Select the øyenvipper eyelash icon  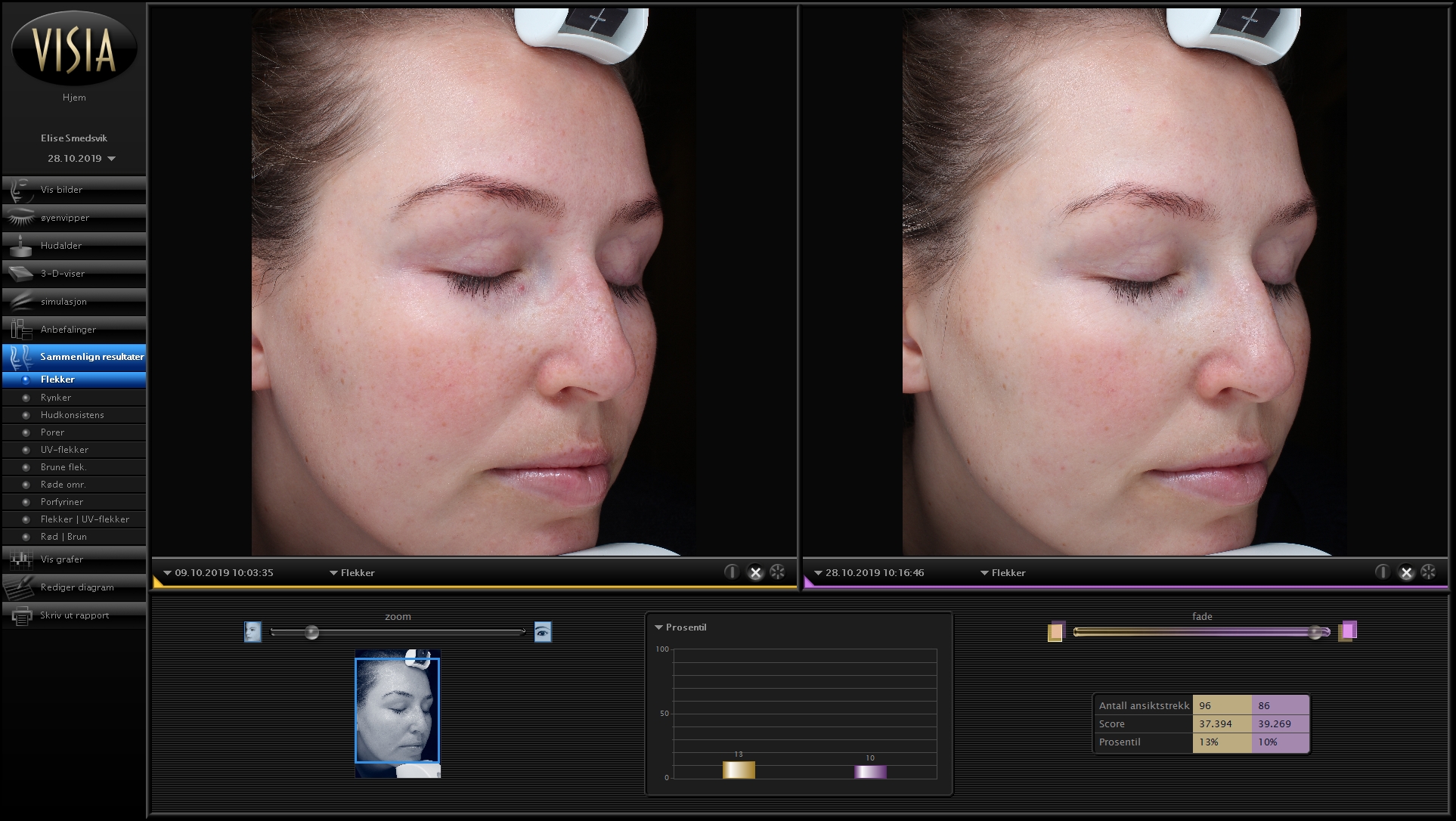click(x=20, y=218)
